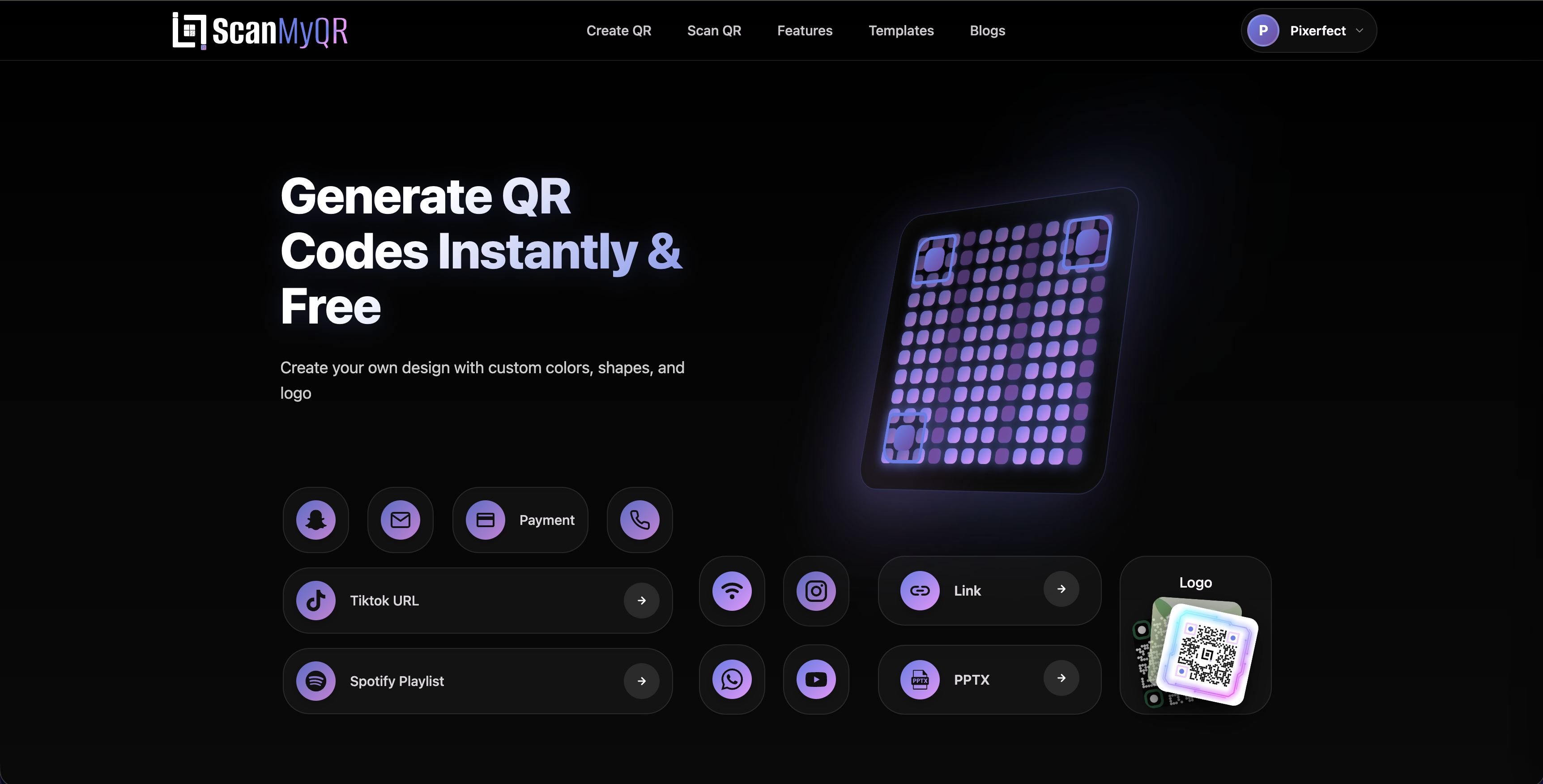Screen dimensions: 1543x784
Task: Open the WhatsApp QR code option
Action: coord(732,679)
